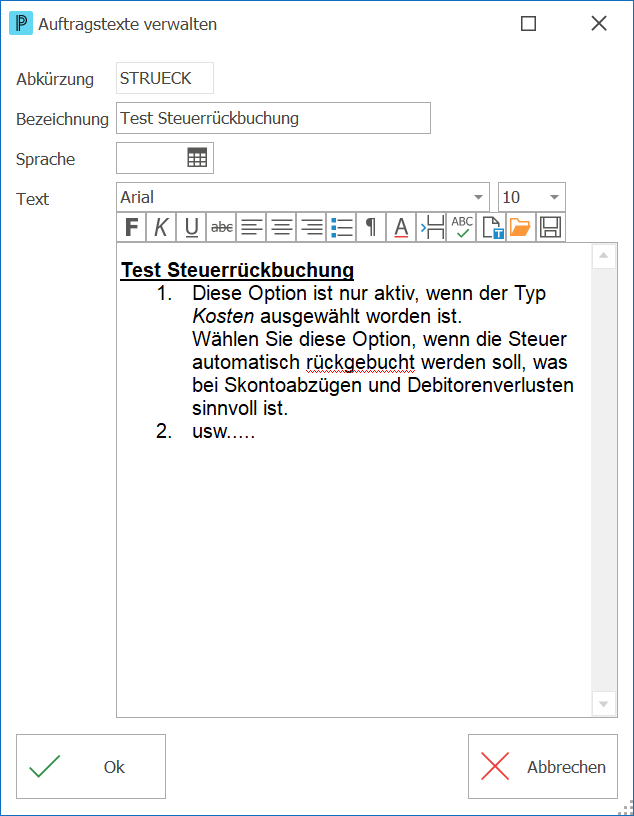Click the document text template icon
This screenshot has height=816, width=634.
491,227
